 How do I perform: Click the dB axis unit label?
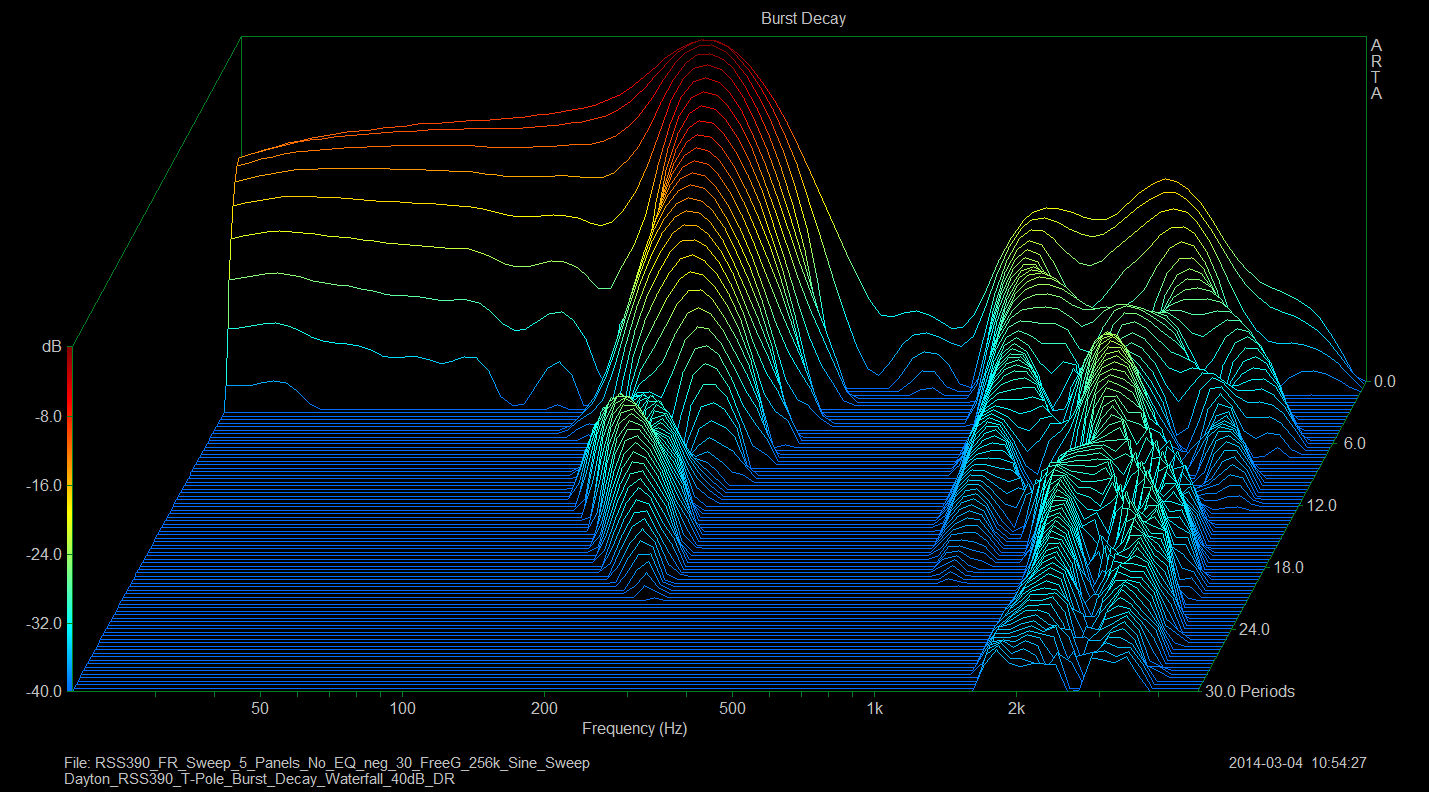[x=51, y=347]
